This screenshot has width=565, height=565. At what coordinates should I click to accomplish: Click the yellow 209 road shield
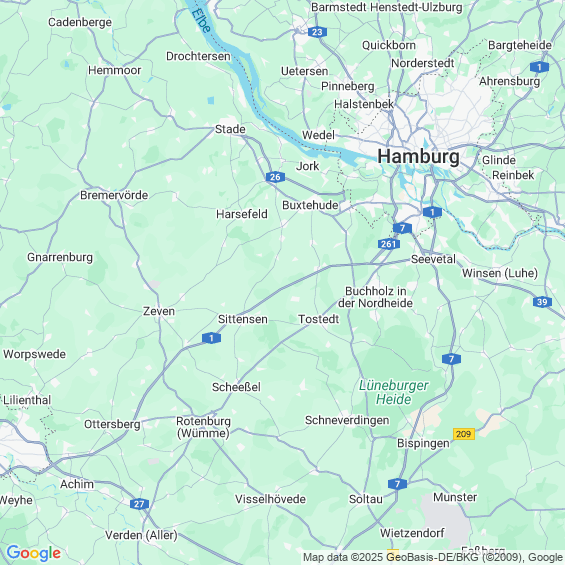tap(464, 434)
